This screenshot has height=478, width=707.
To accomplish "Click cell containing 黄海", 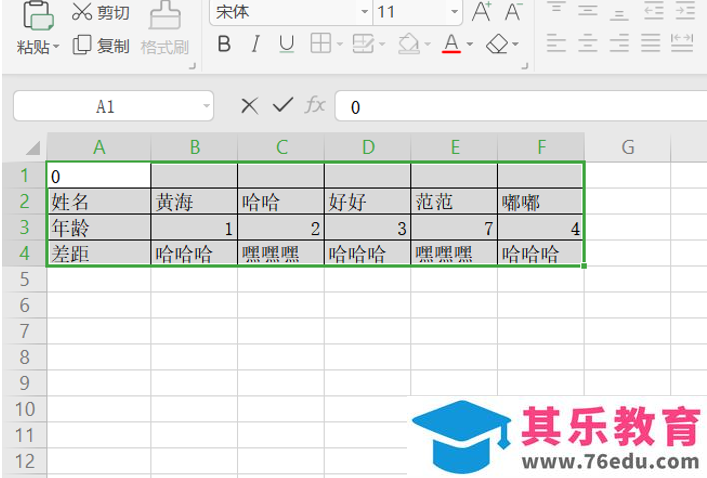I will [x=194, y=202].
